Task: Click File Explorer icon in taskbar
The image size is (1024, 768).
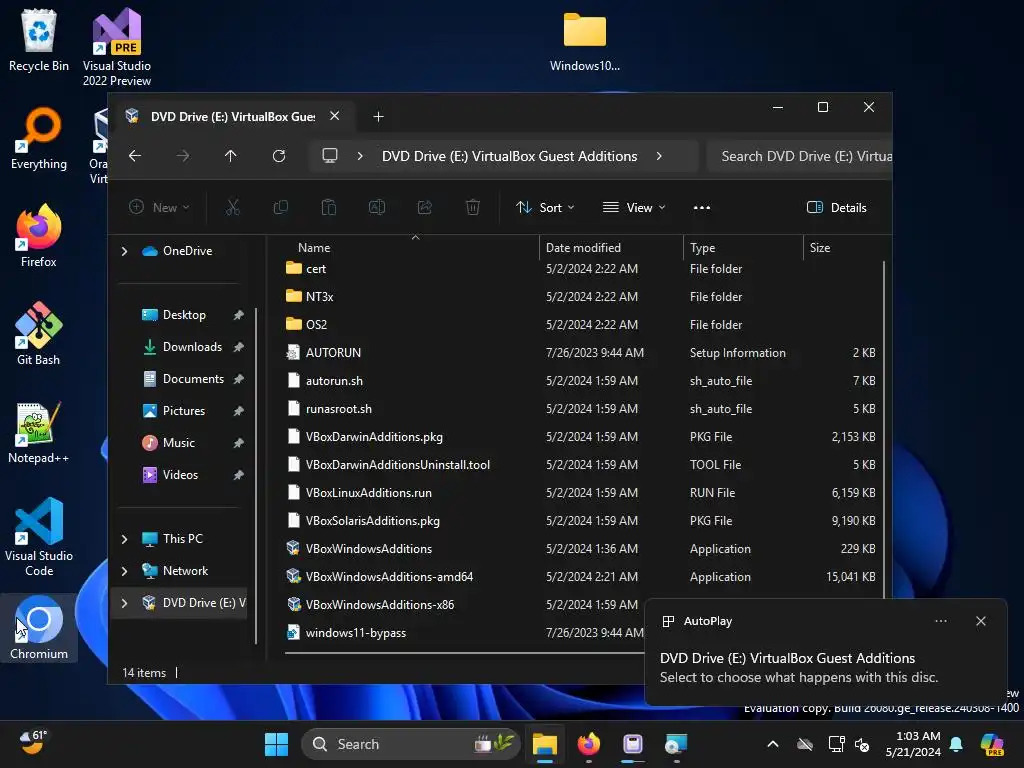Action: 545,744
